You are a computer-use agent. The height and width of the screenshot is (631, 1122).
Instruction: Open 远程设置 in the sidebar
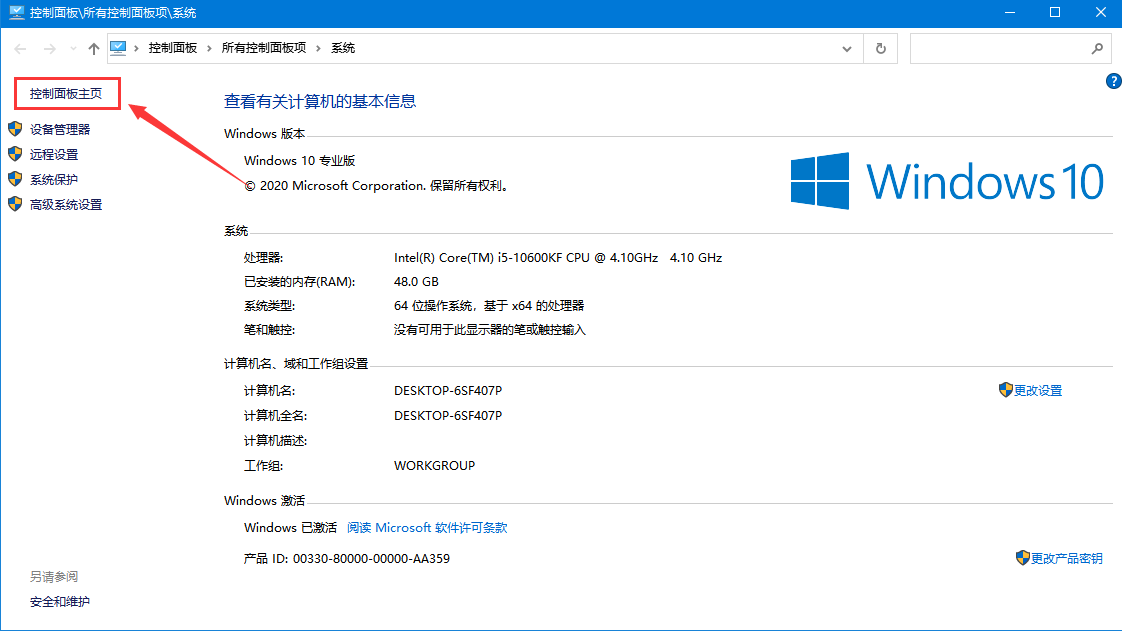54,154
